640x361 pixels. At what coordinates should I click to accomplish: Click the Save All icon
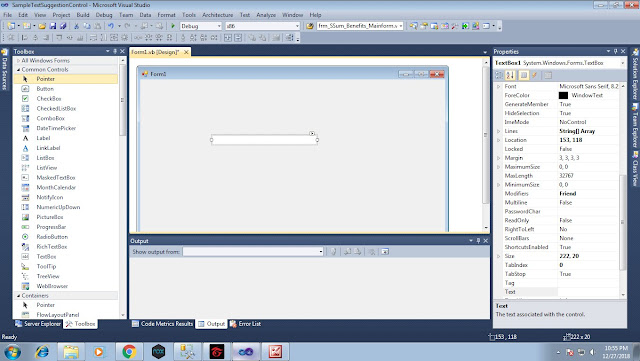[63, 26]
